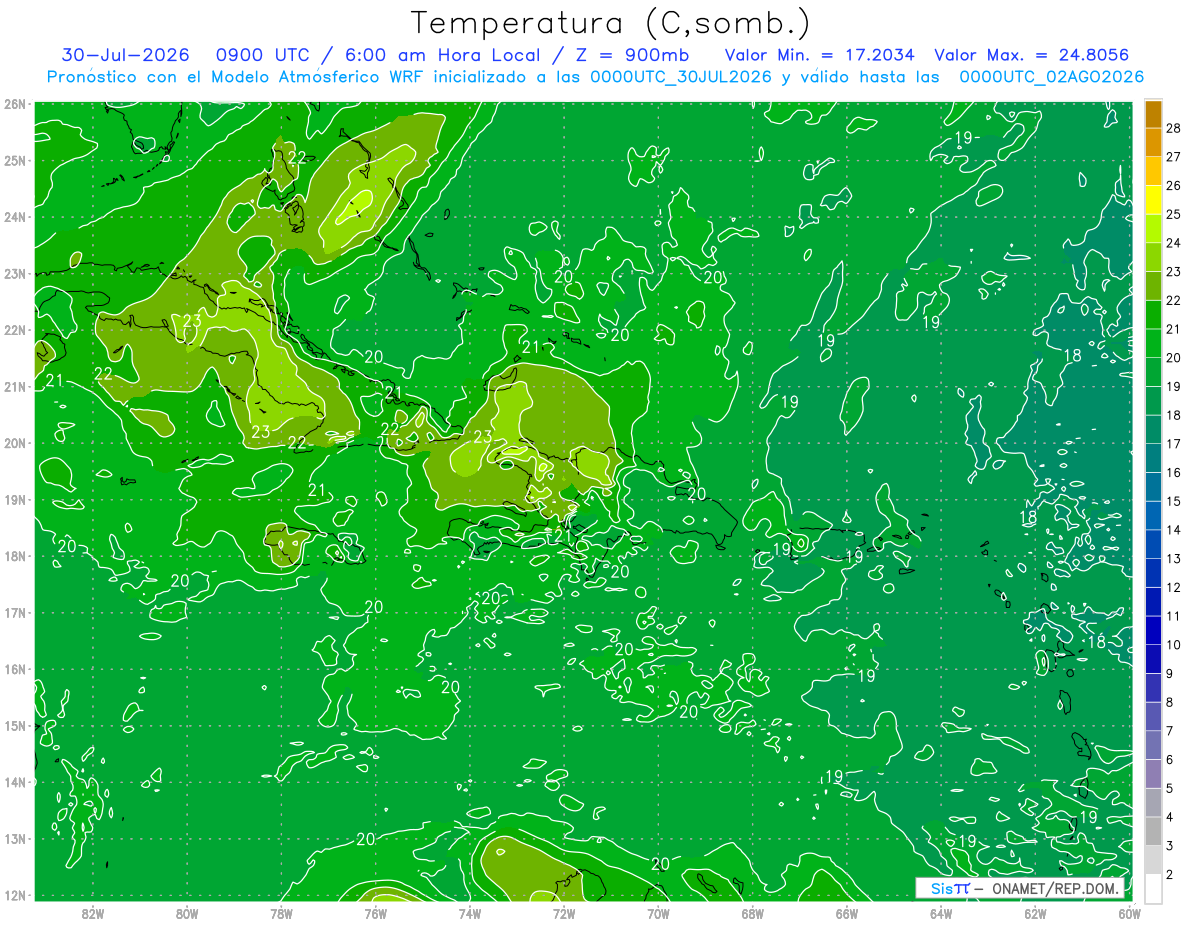The image size is (1200, 927).
Task: Click the color scale label 5
Action: pos(1170,789)
